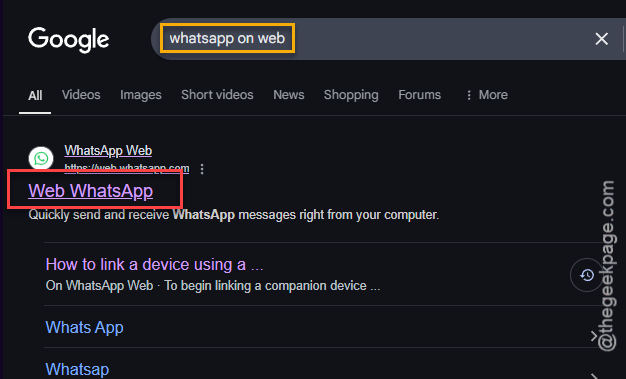Click the WhatsApp Web site name
This screenshot has height=379, width=626.
(108, 151)
